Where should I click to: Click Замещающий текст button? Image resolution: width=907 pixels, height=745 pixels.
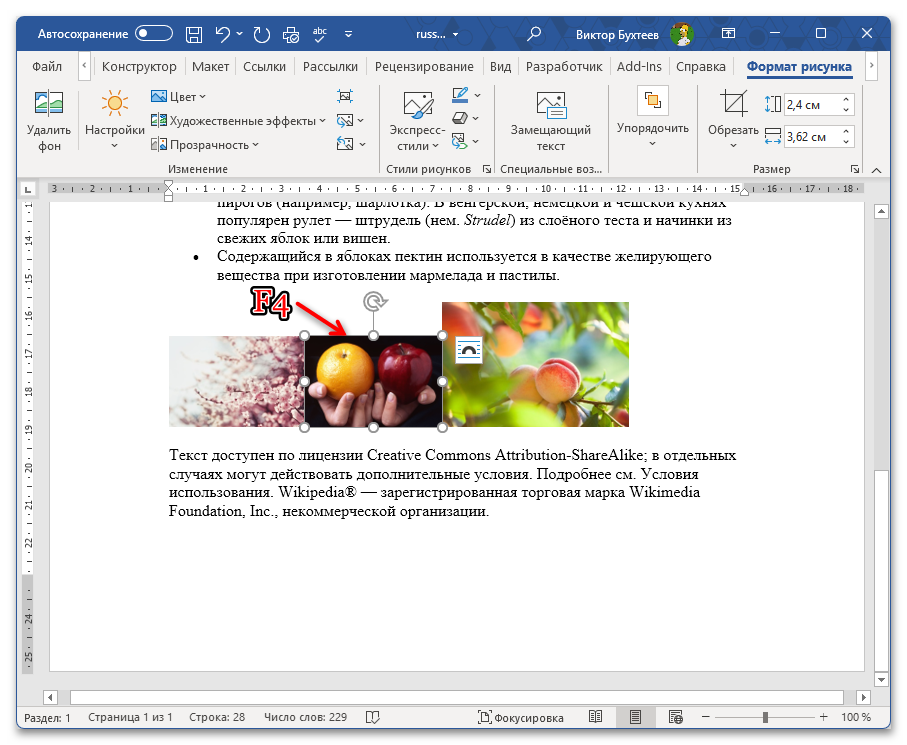pyautogui.click(x=551, y=120)
